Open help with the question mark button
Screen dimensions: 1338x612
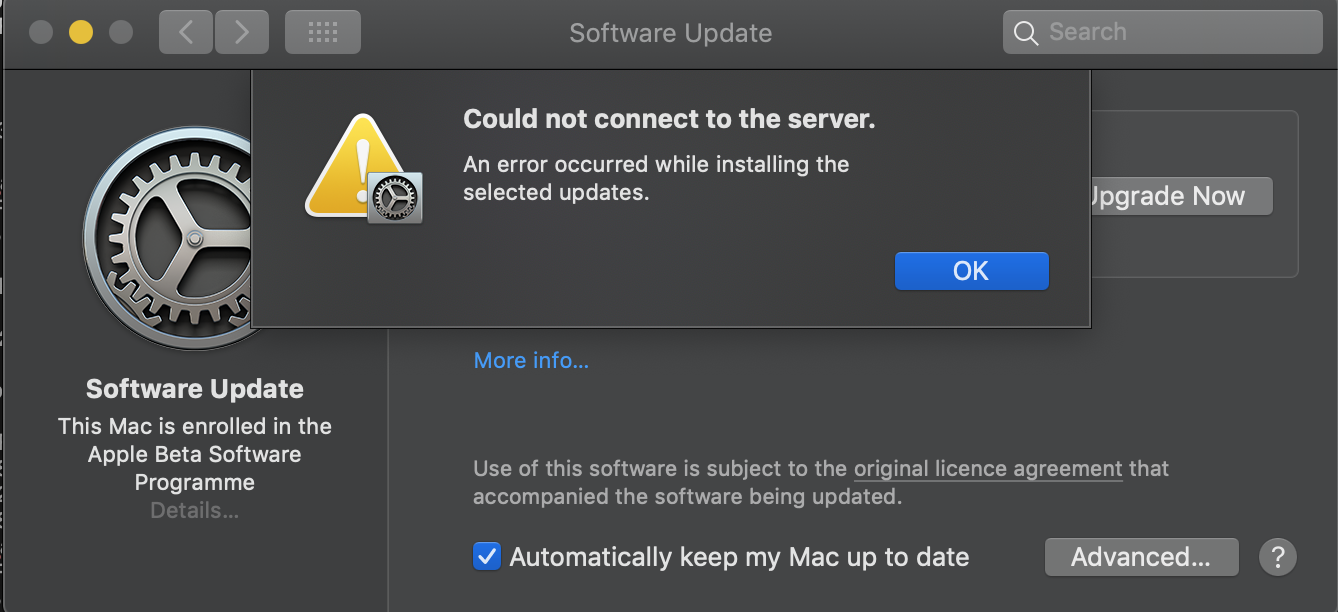click(x=1277, y=557)
